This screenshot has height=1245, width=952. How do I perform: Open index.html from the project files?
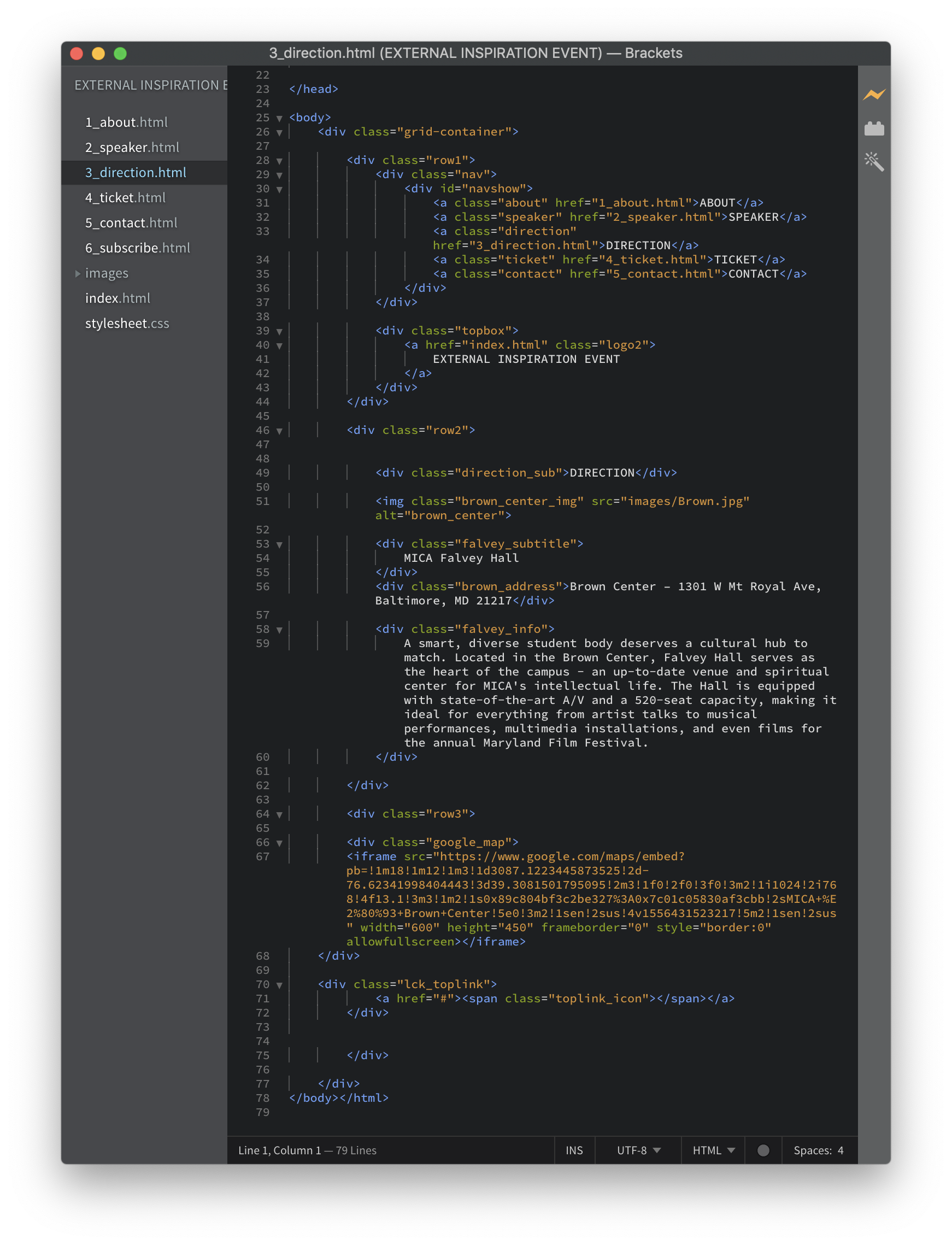tap(117, 298)
